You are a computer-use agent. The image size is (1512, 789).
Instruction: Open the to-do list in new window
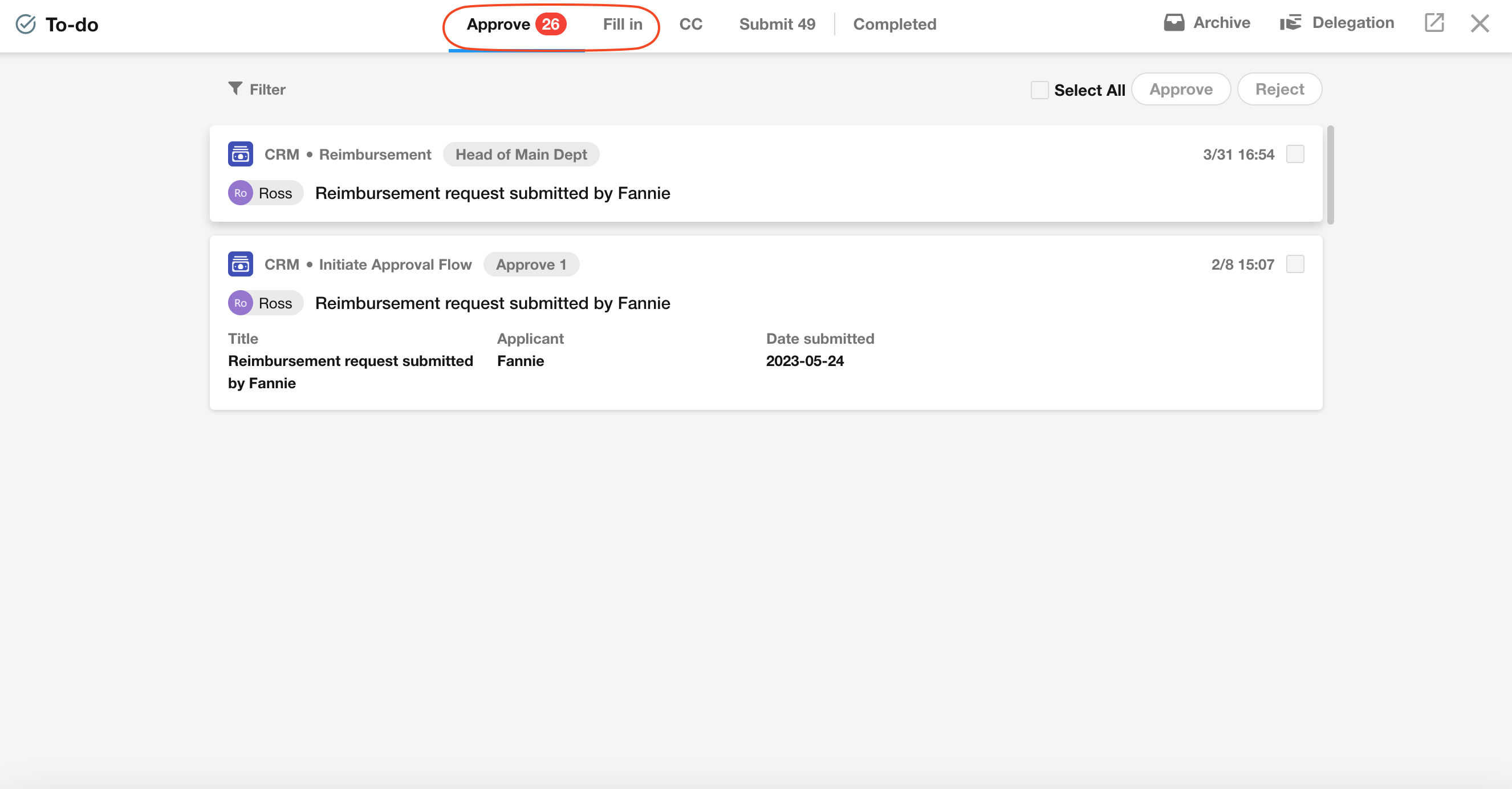1434,23
